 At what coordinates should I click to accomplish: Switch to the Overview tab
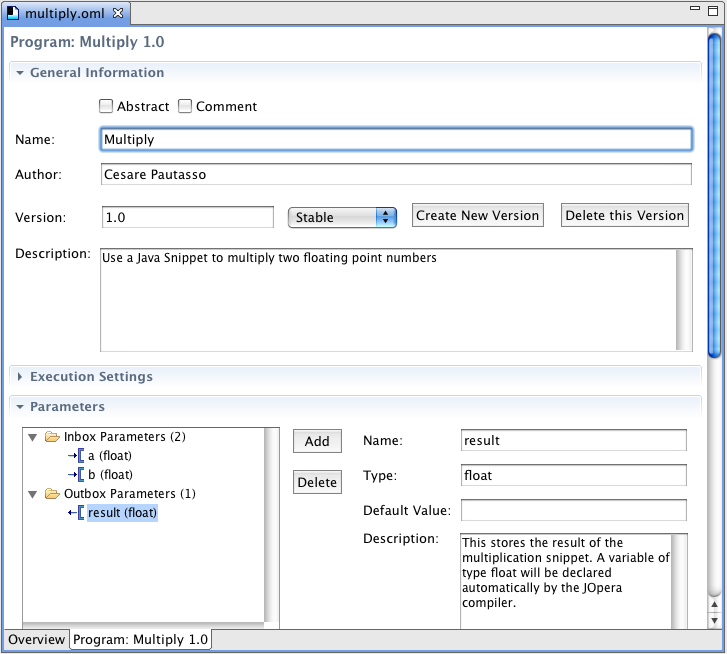(36, 640)
